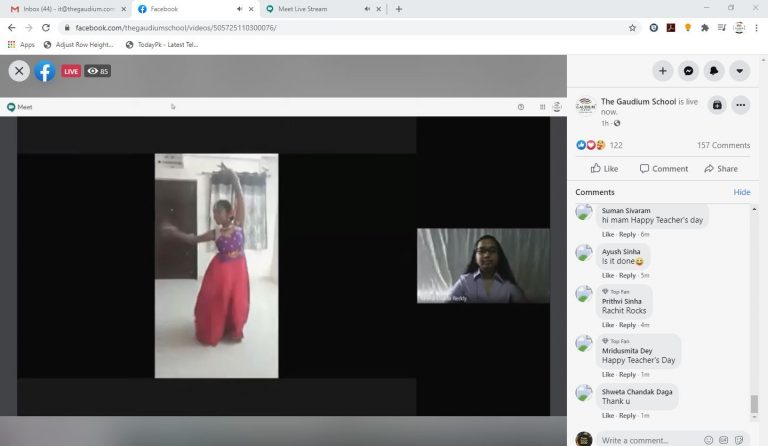Save the video using the bookmark icon

(716, 105)
